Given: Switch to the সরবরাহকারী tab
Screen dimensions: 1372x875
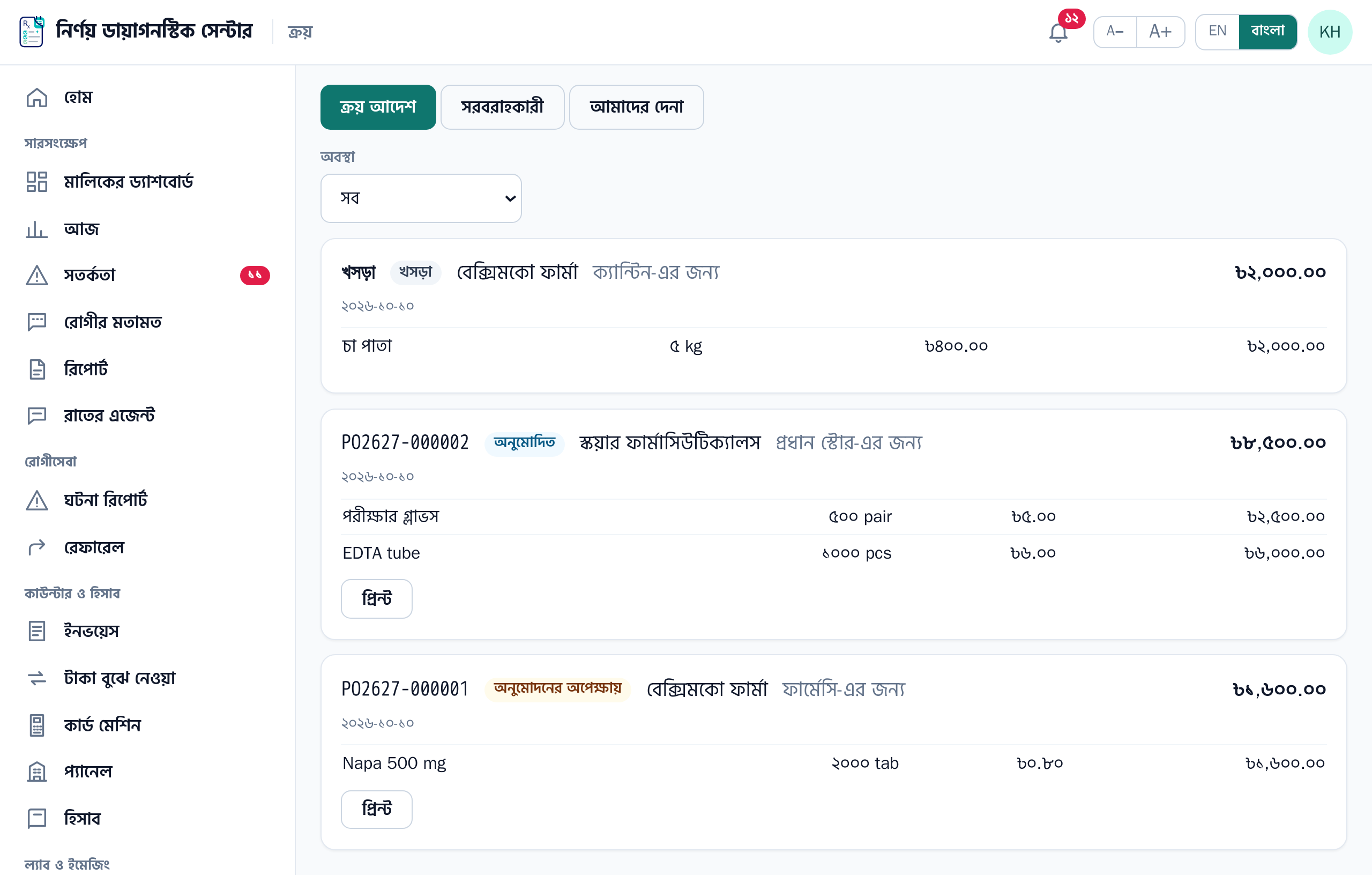Looking at the screenshot, I should [502, 107].
